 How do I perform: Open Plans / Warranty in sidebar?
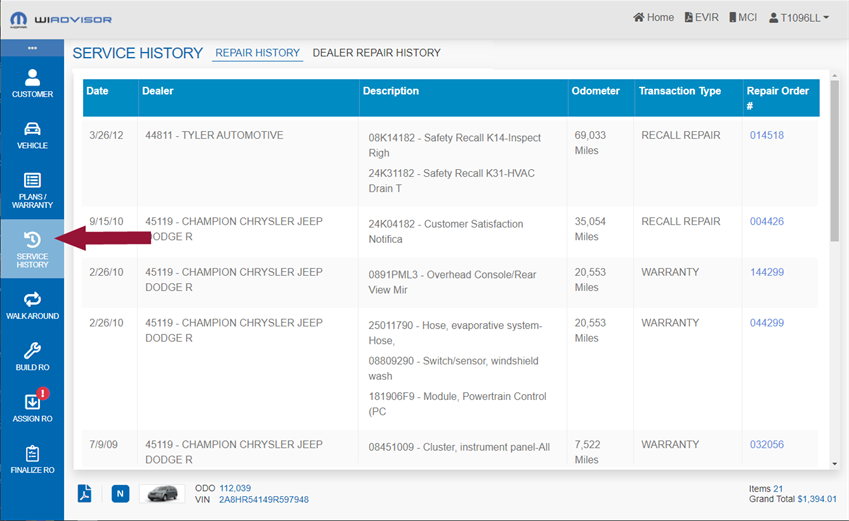(x=32, y=190)
